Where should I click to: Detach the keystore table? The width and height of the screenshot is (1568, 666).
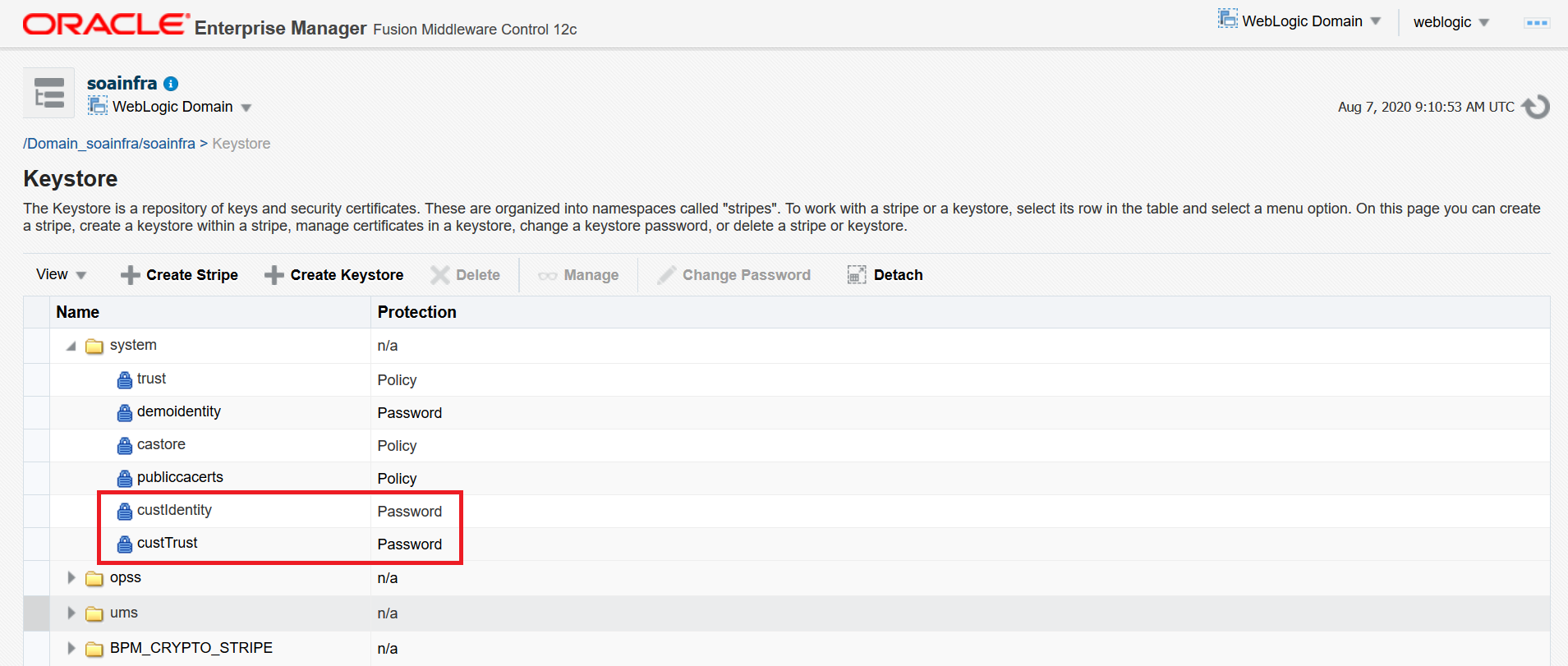(x=885, y=275)
